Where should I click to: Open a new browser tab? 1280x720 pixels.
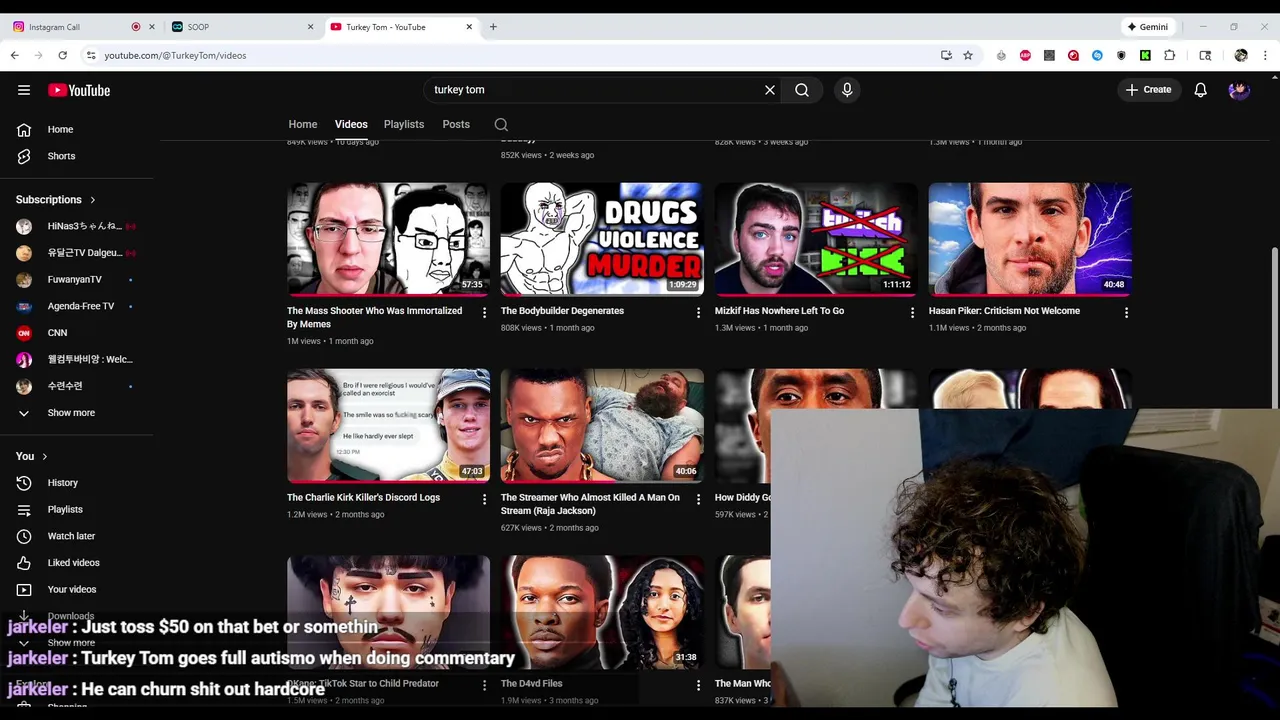(493, 27)
